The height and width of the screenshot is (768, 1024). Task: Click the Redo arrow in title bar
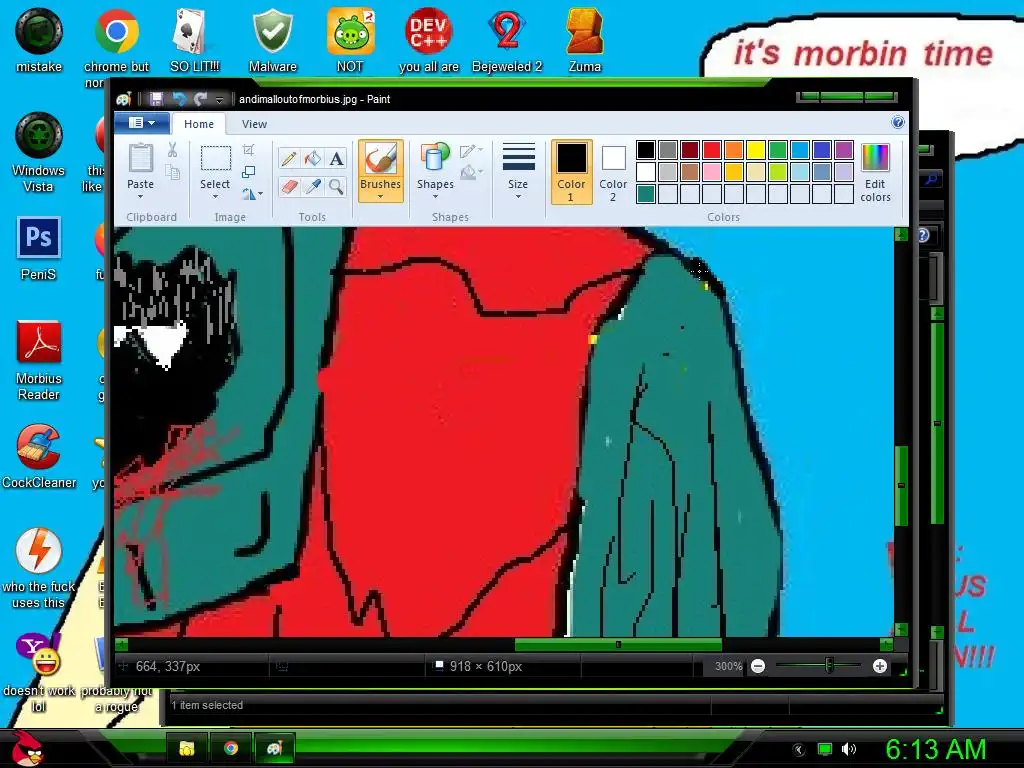[200, 99]
